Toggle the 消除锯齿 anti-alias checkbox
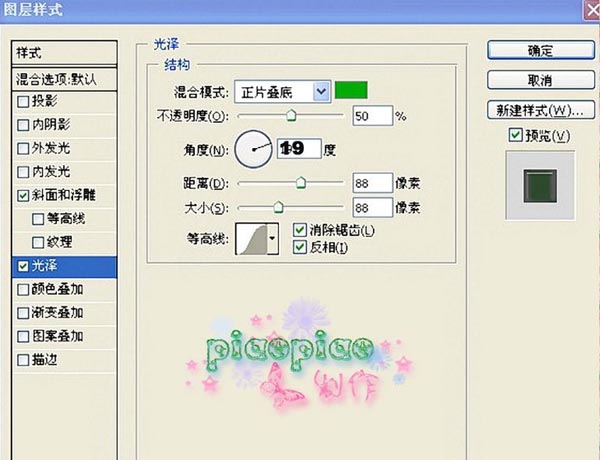Viewport: 600px width, 460px height. [x=300, y=231]
